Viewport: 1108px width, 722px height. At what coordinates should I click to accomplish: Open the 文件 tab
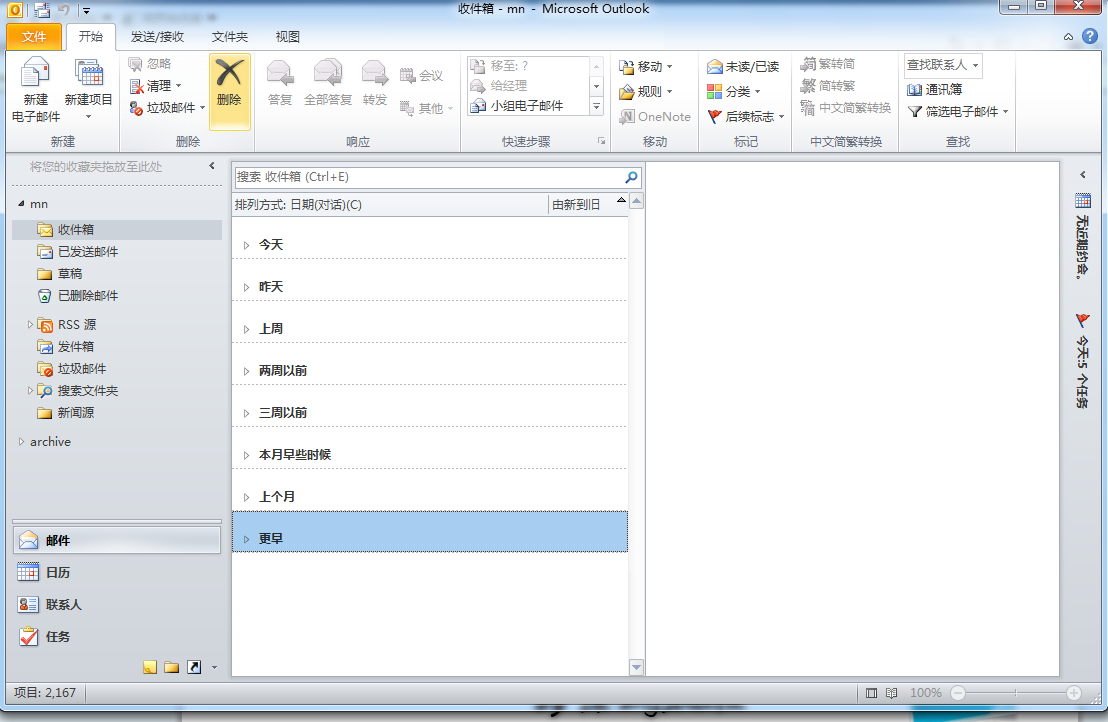(34, 37)
